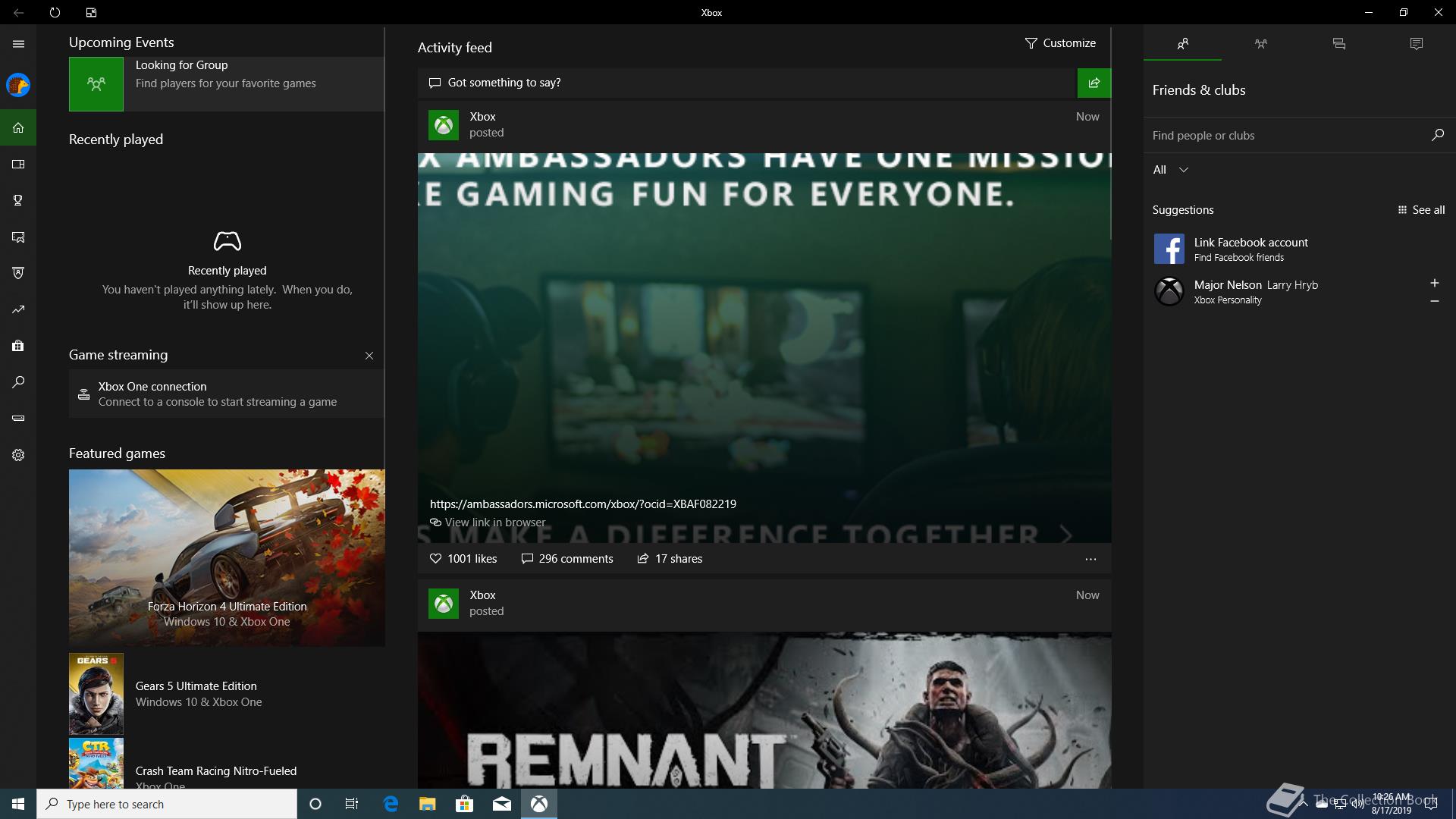Click taskbar search box
This screenshot has width=1456, height=819.
[167, 804]
